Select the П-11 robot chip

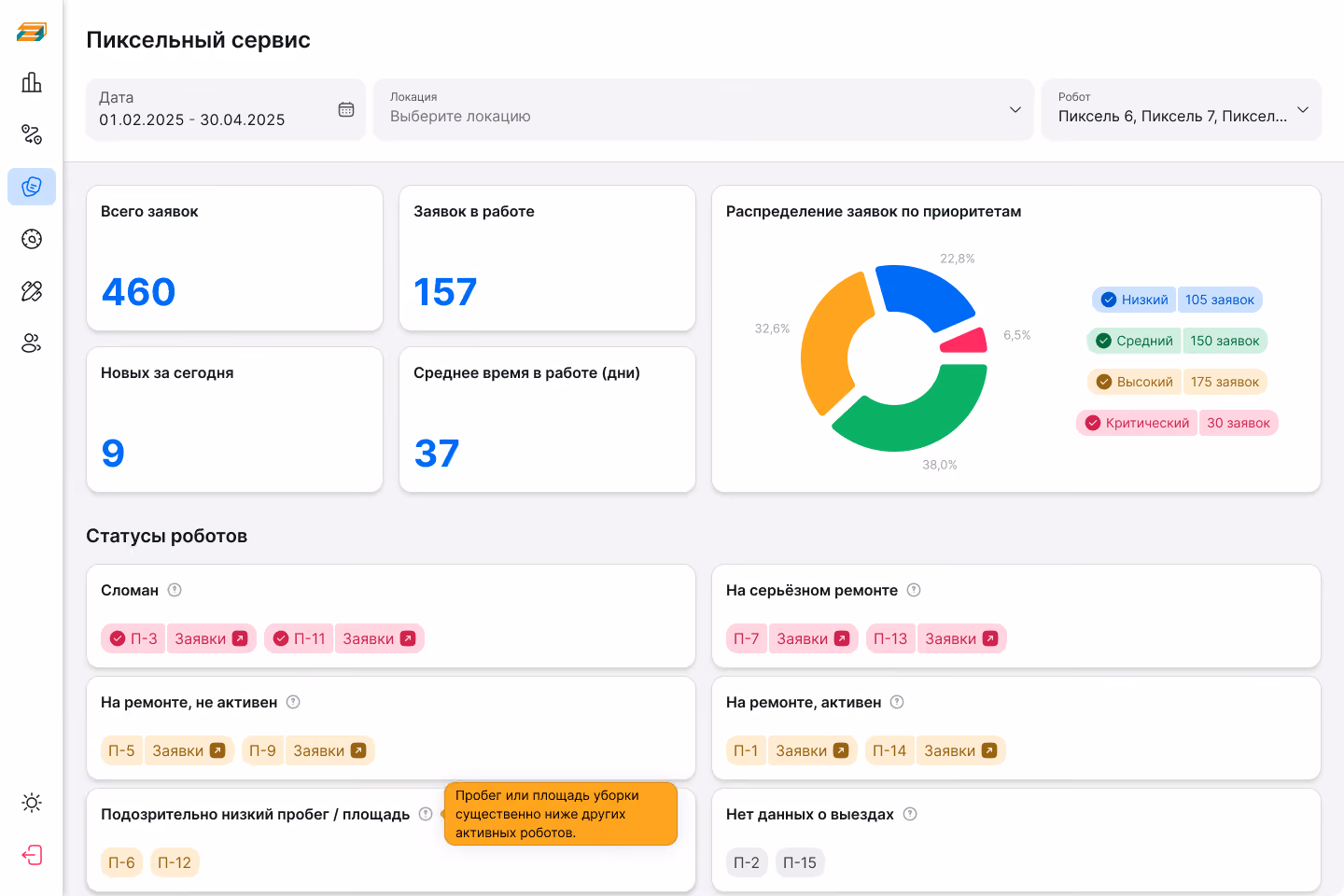(299, 638)
